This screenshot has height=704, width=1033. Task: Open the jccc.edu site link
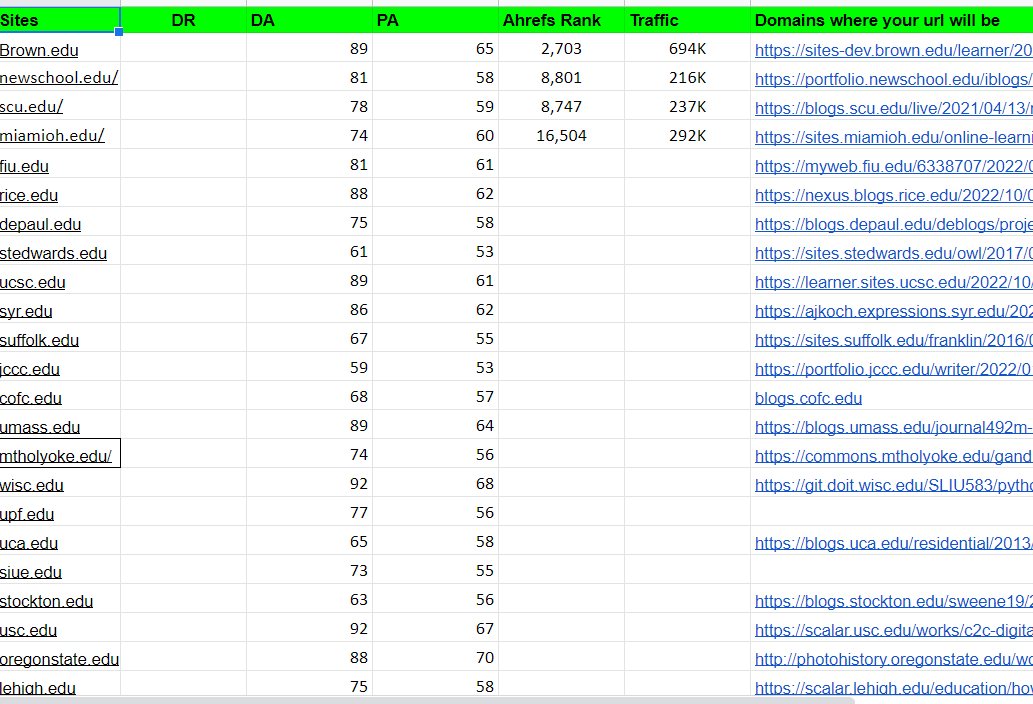(x=30, y=369)
